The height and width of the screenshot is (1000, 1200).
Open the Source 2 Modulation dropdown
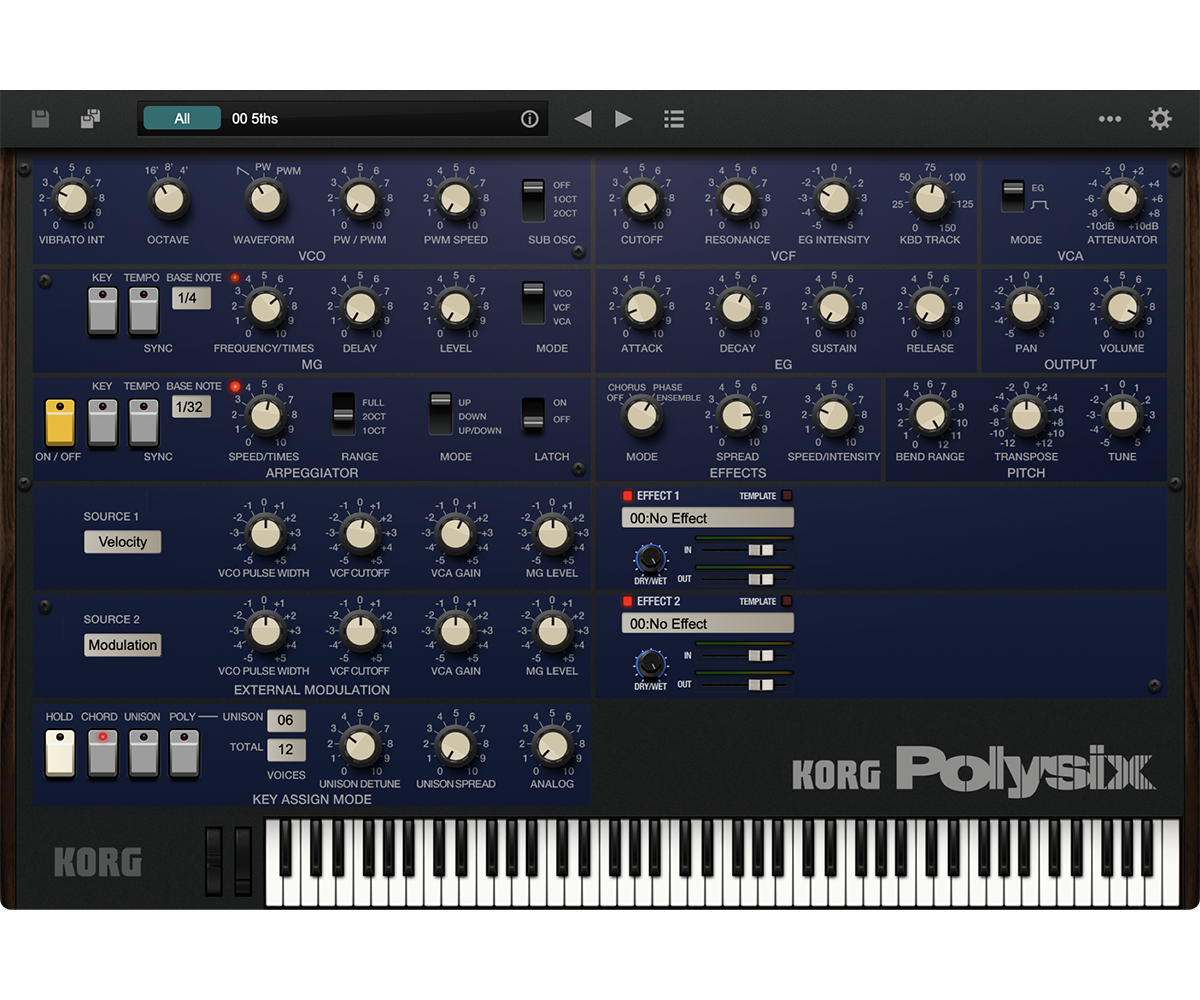click(122, 645)
